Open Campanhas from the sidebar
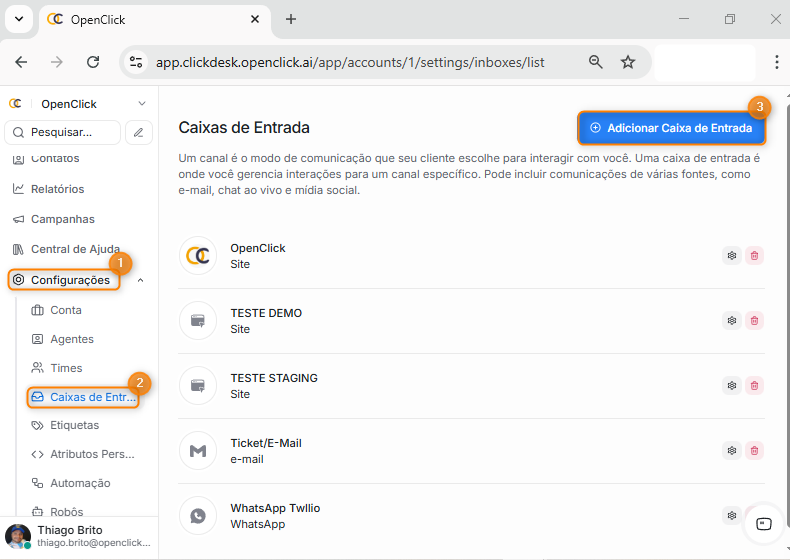 pyautogui.click(x=62, y=219)
